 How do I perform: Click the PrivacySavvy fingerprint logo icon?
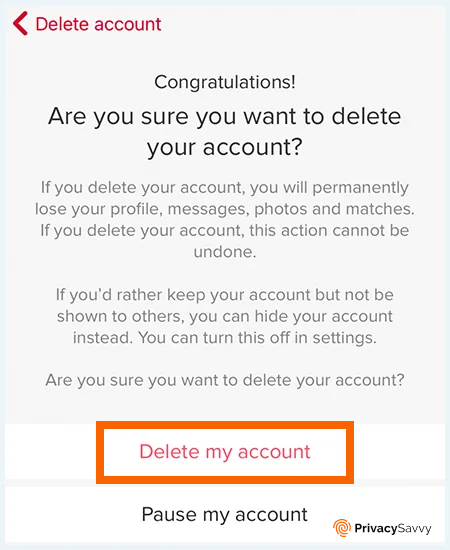point(342,528)
